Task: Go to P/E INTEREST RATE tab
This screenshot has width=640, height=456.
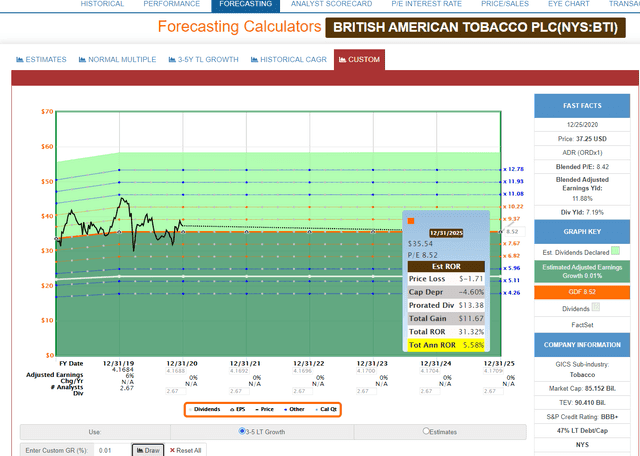Action: [427, 4]
